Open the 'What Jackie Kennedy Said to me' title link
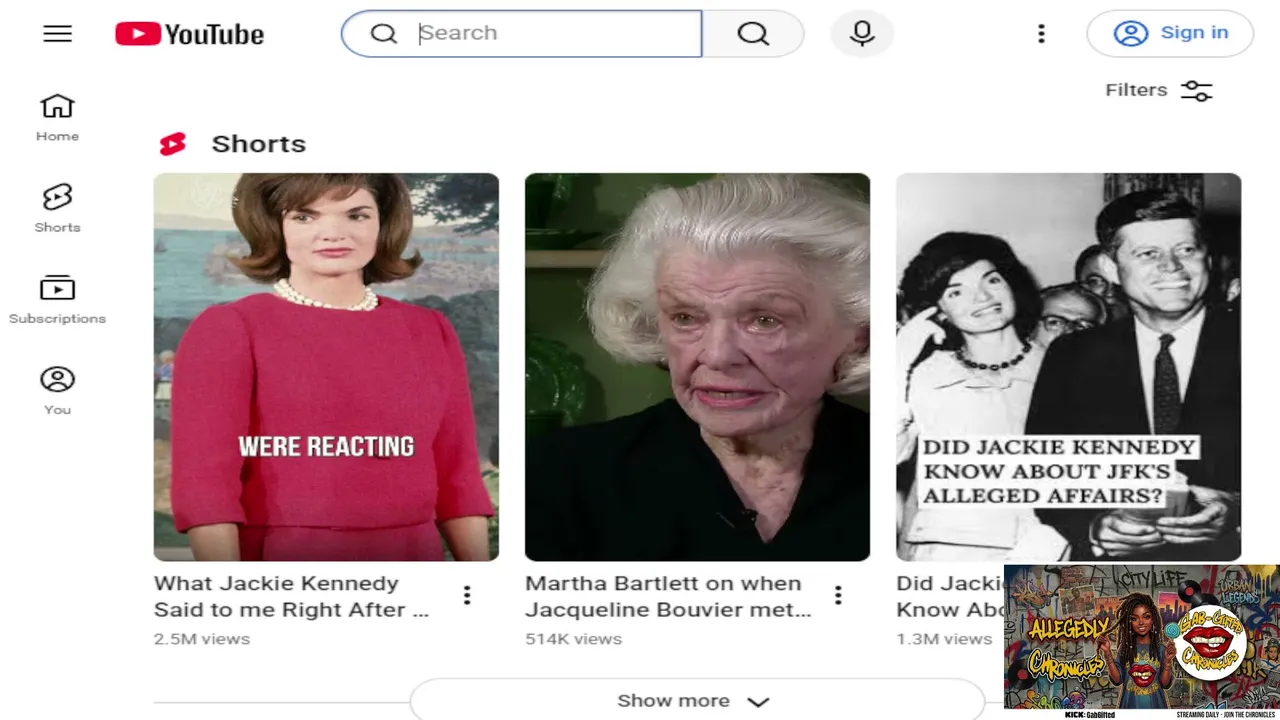Screen dimensions: 1280x720 tap(292, 597)
